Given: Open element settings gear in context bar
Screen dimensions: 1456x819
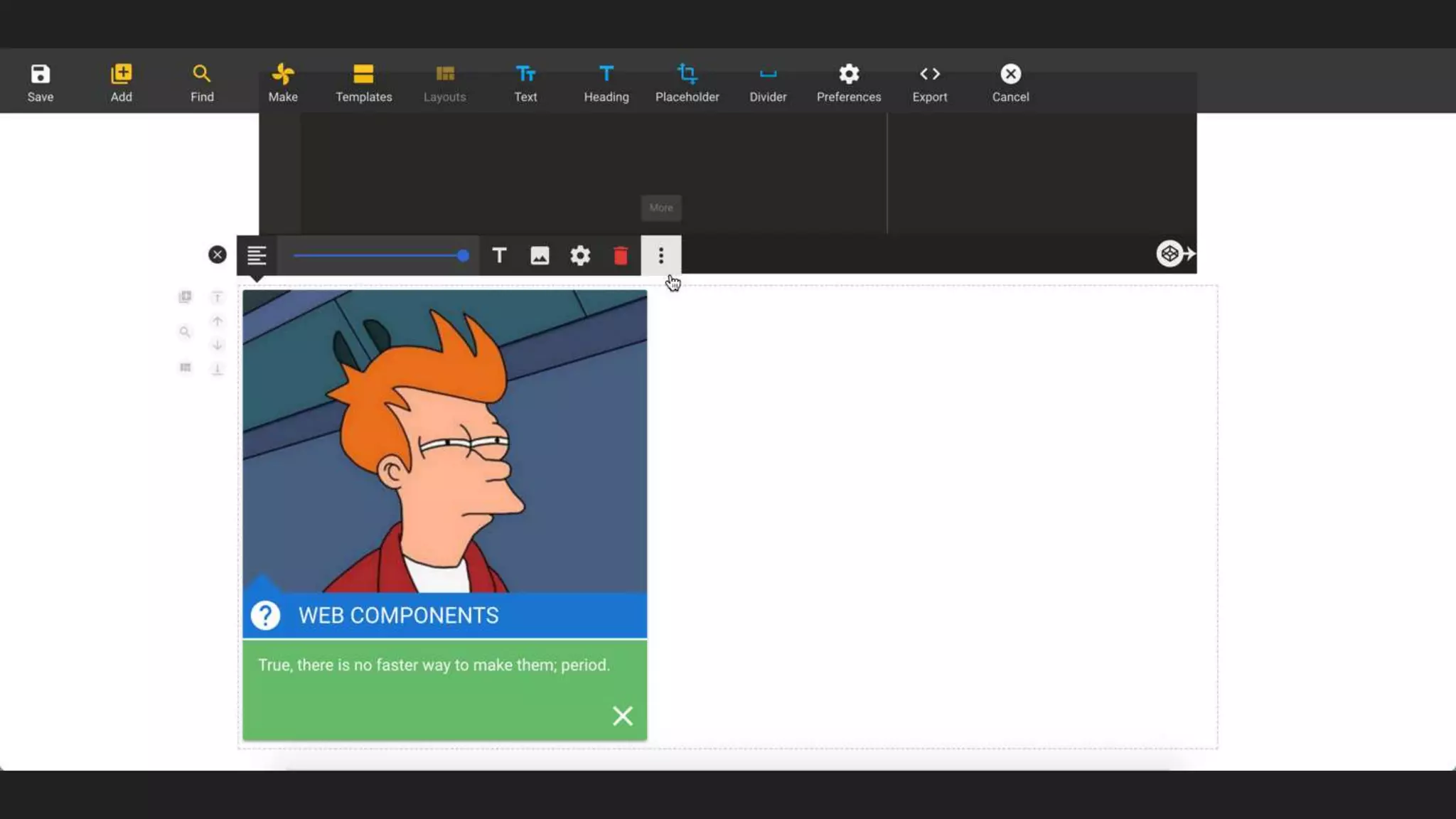Looking at the screenshot, I should [580, 255].
